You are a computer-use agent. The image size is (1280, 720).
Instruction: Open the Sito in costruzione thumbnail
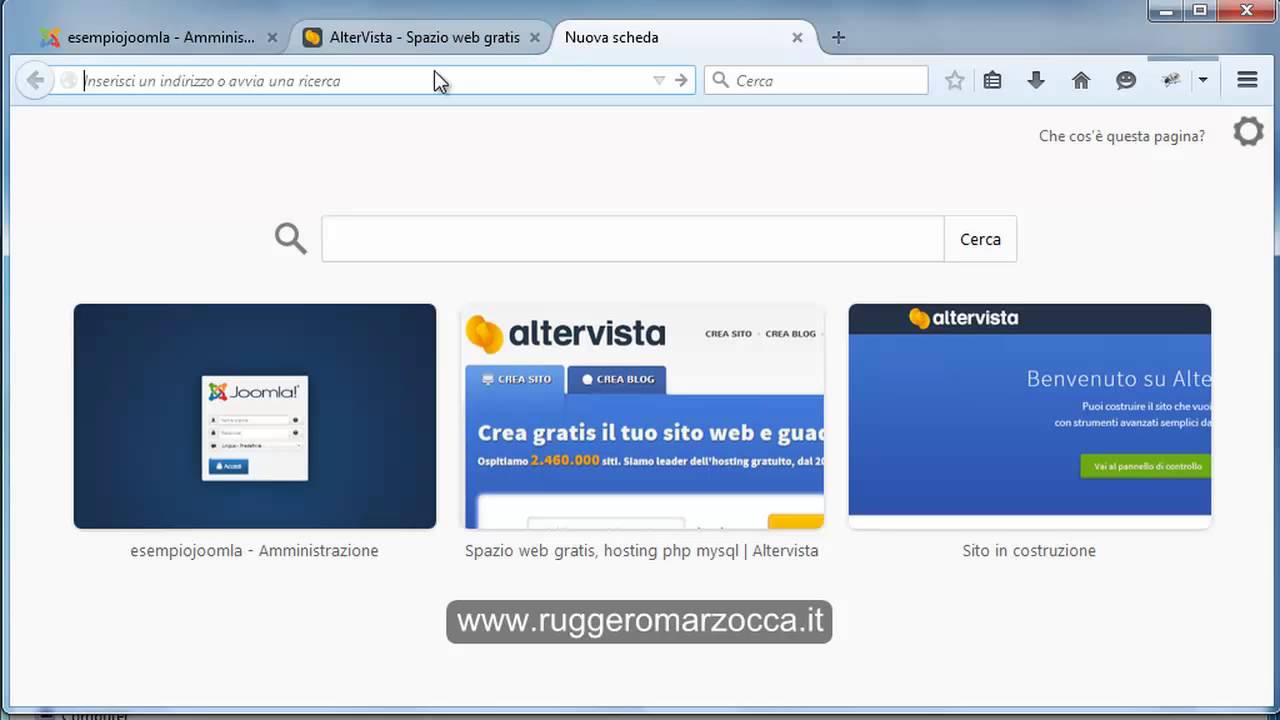pos(1030,416)
